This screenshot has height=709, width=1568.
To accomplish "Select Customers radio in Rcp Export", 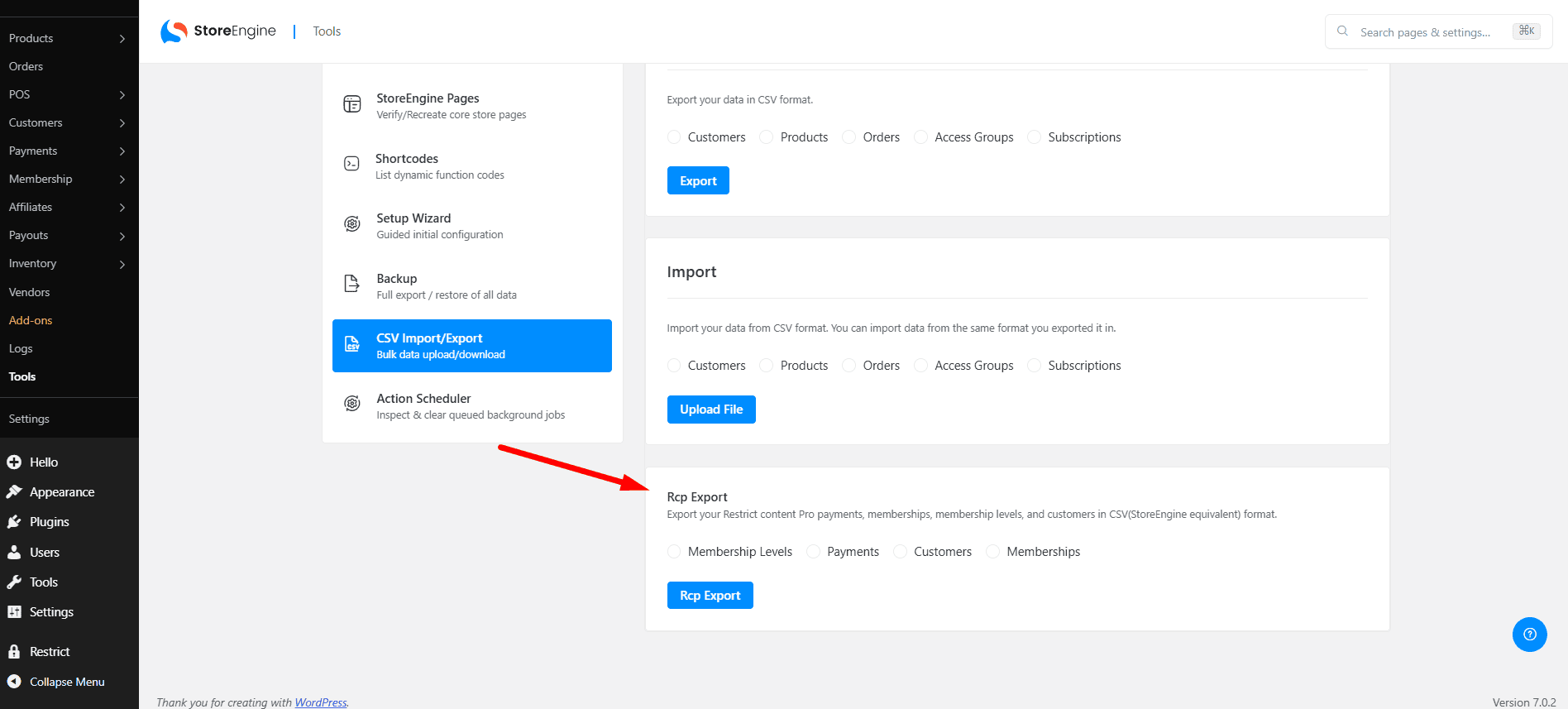I will tap(900, 552).
